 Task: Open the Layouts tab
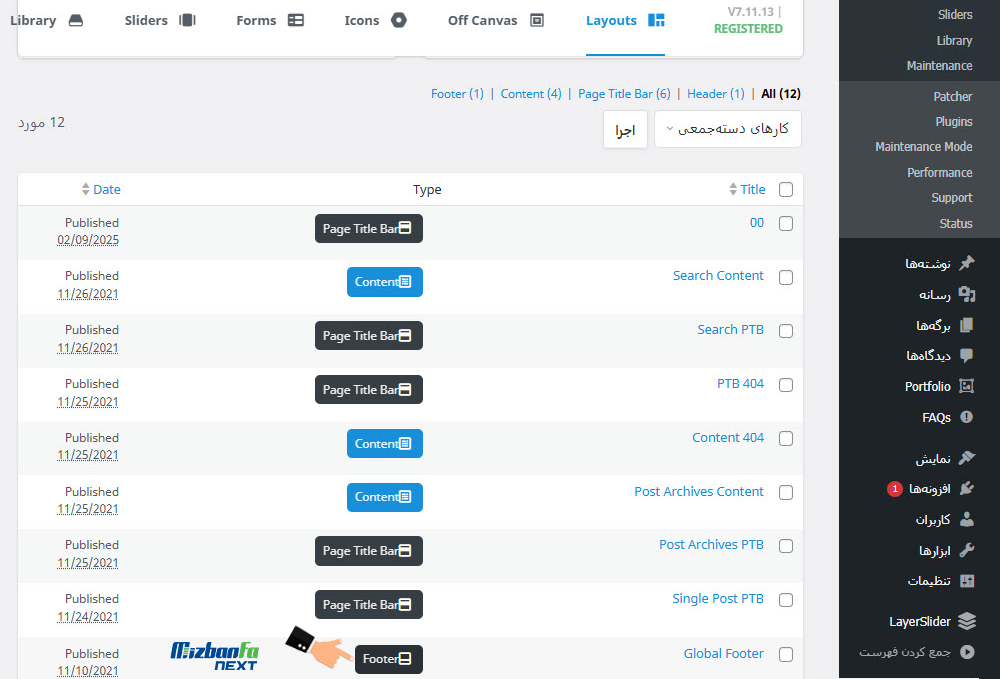point(625,20)
